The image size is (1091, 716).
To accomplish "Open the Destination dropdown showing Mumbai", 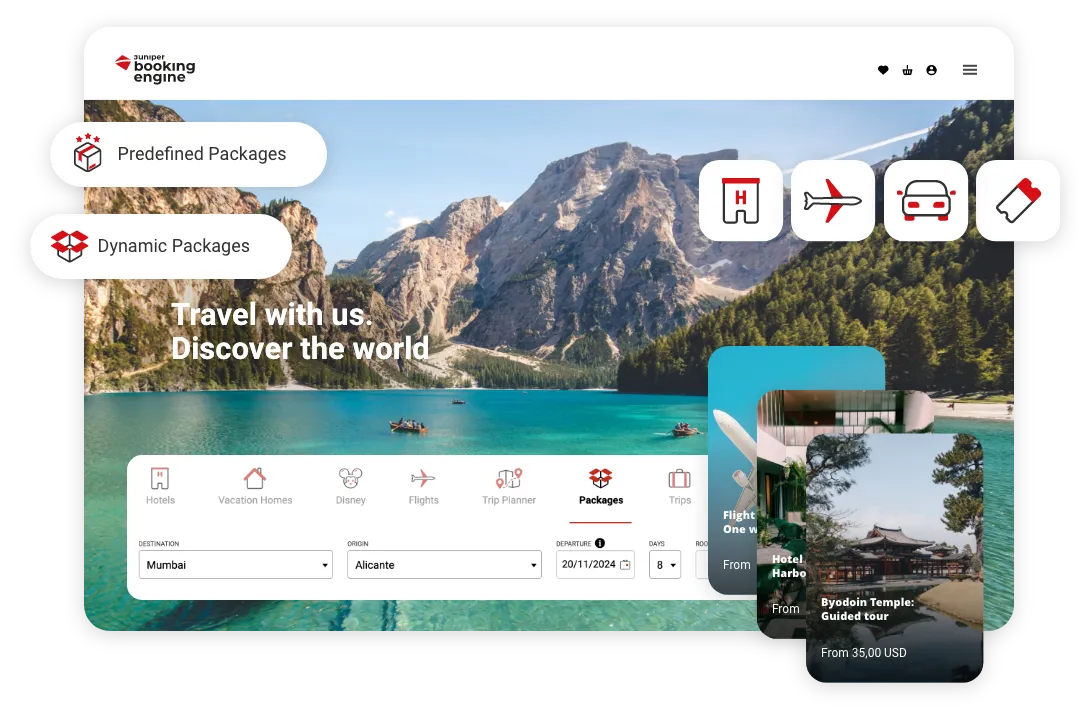I will tap(236, 564).
